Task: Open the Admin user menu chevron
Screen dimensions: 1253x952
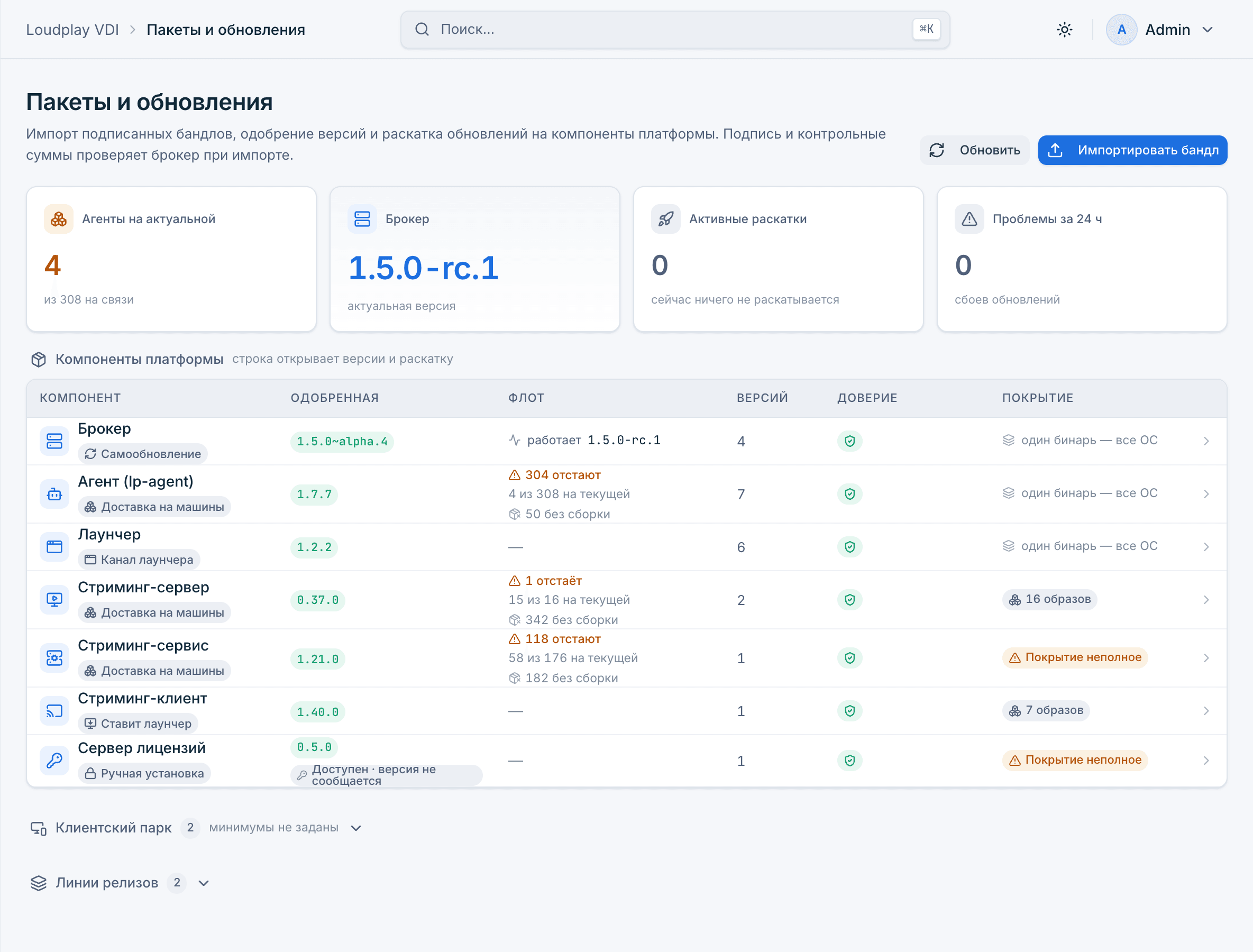Action: (1207, 30)
